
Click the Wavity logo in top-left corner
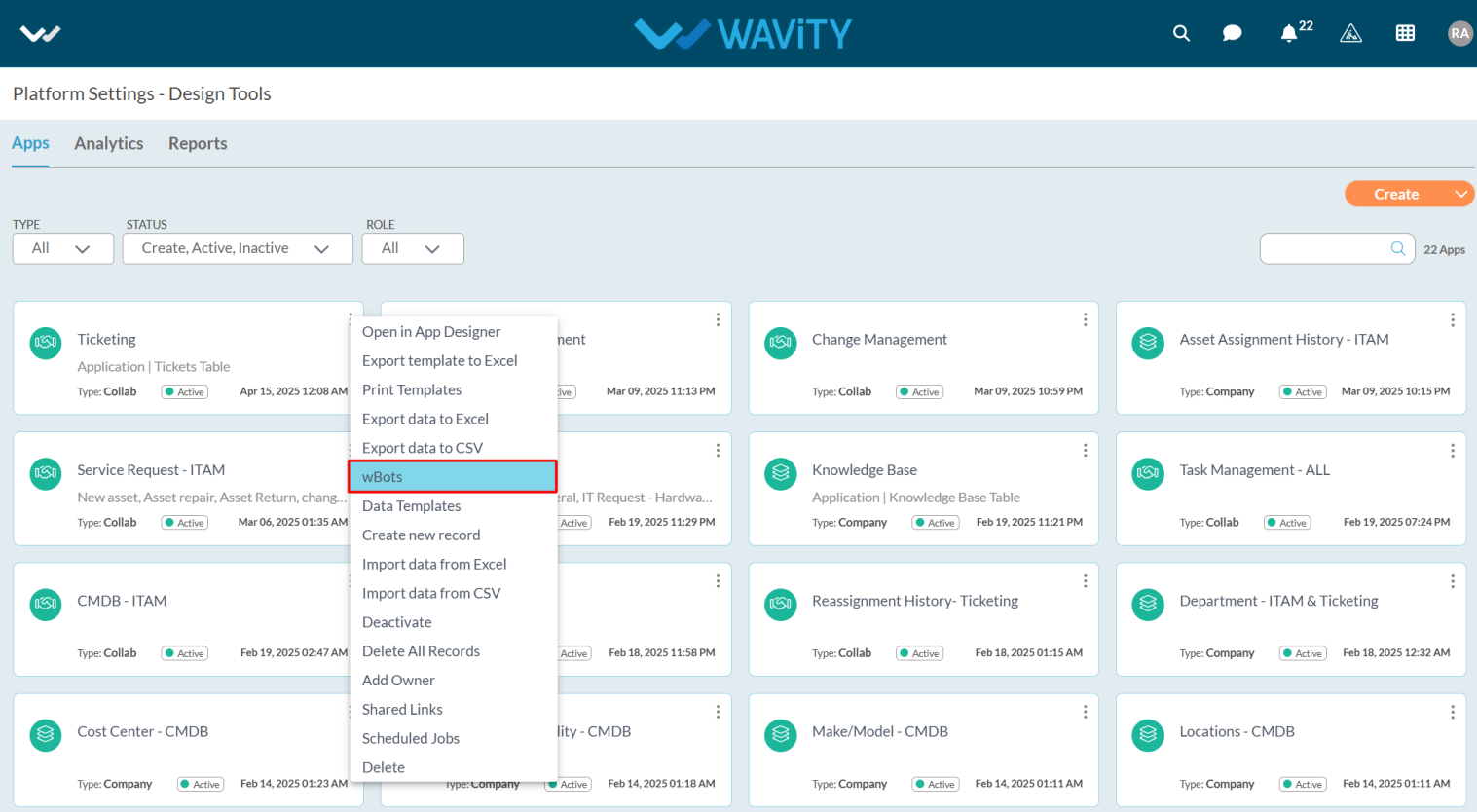tap(40, 34)
